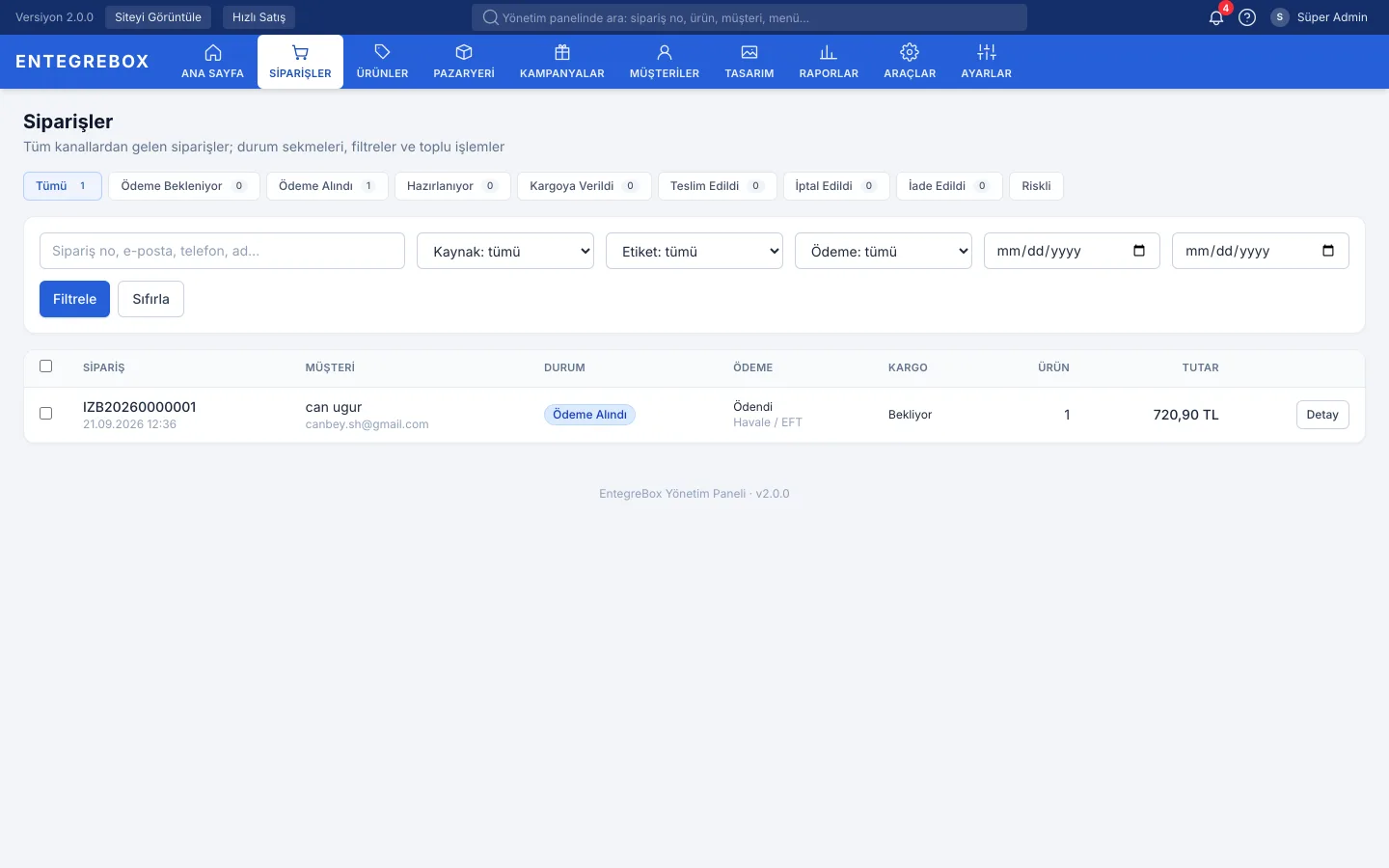The height and width of the screenshot is (868, 1389).
Task: Go to Ürünler via tag icon
Action: [382, 53]
